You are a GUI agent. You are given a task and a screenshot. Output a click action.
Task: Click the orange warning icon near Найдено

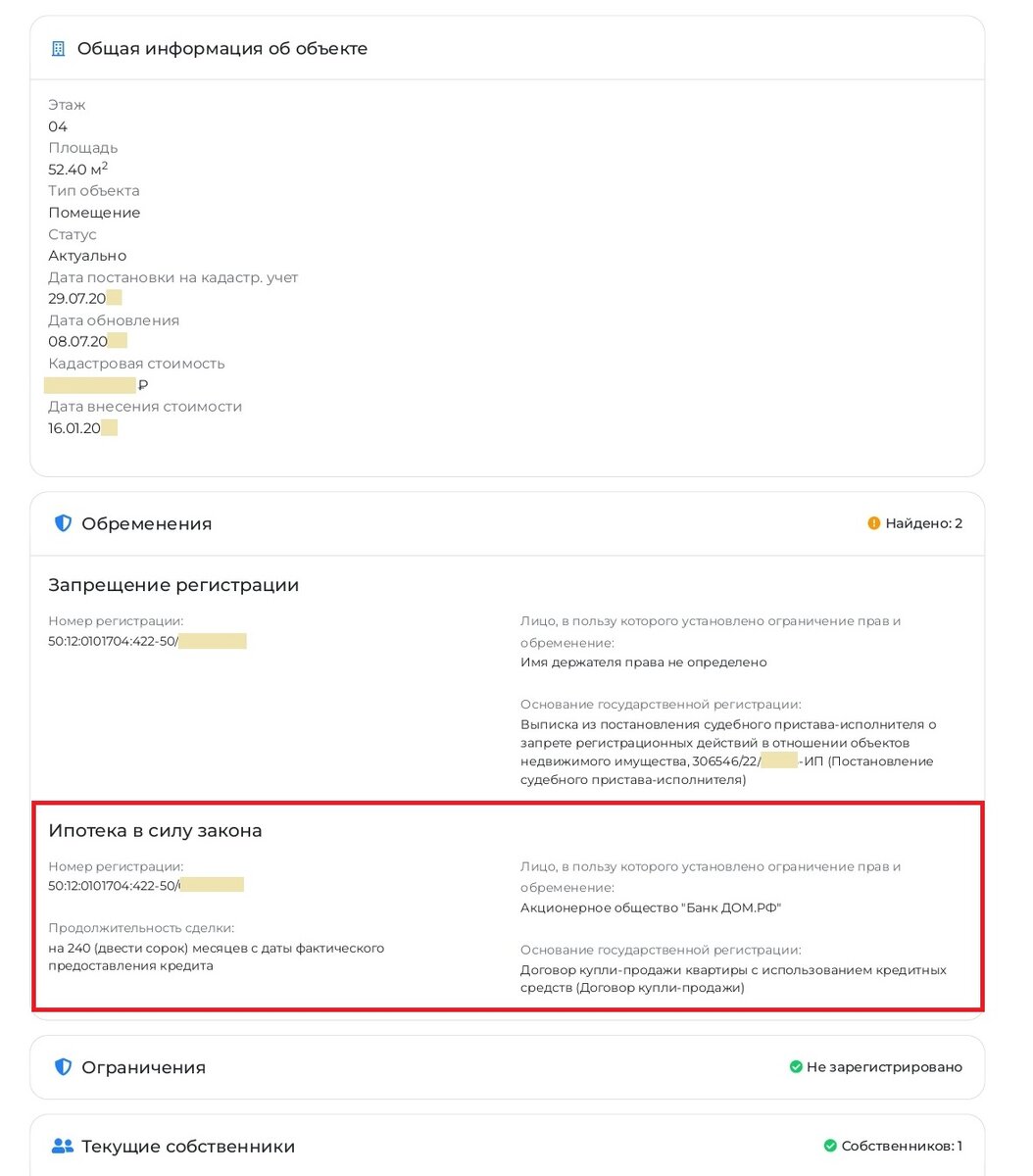coord(874,523)
